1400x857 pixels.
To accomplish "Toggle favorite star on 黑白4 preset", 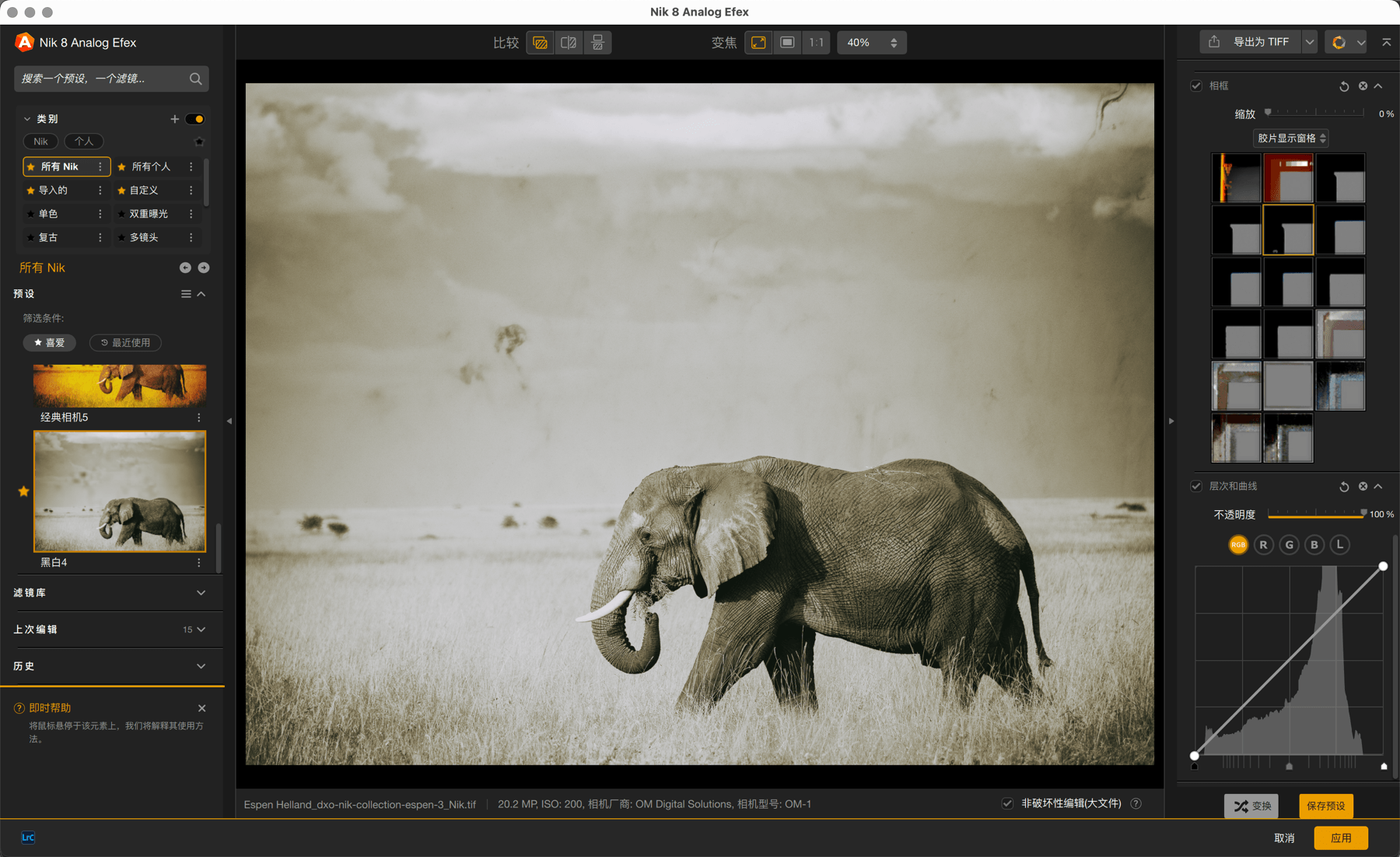I will click(x=23, y=491).
